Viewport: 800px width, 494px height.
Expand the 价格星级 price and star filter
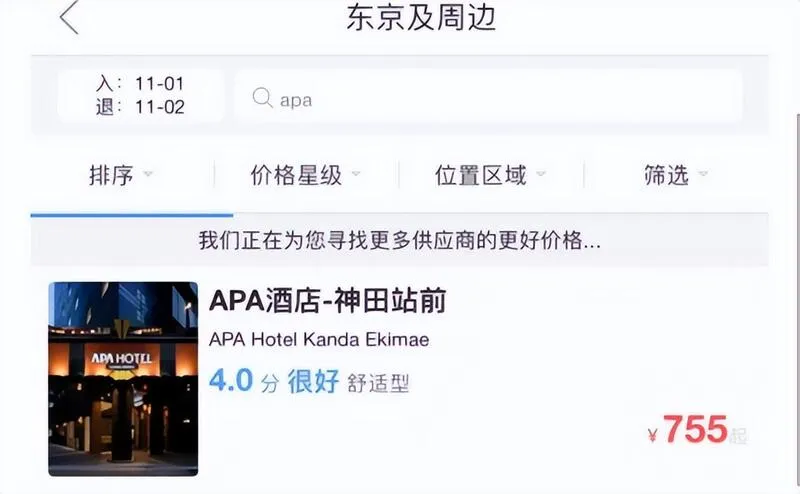pos(306,175)
